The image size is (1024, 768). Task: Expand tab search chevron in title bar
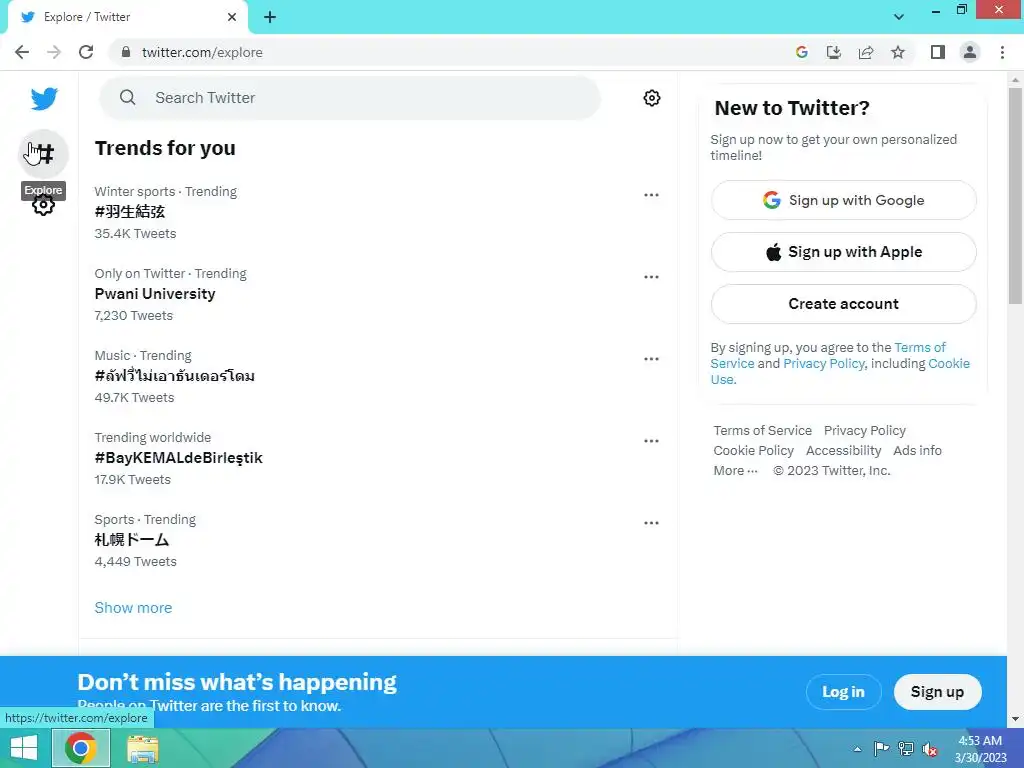pos(899,17)
